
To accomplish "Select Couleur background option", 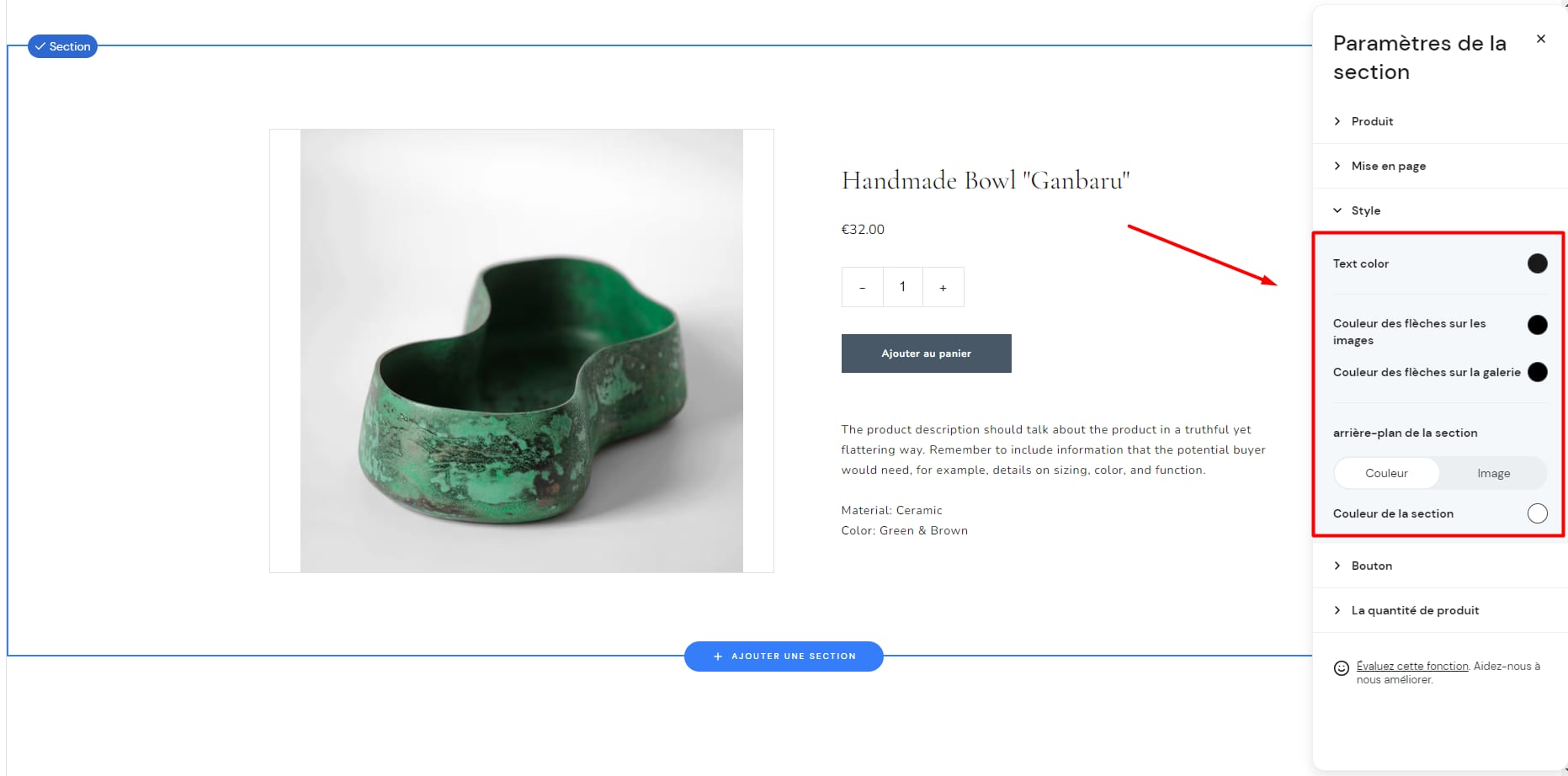I will point(1386,473).
